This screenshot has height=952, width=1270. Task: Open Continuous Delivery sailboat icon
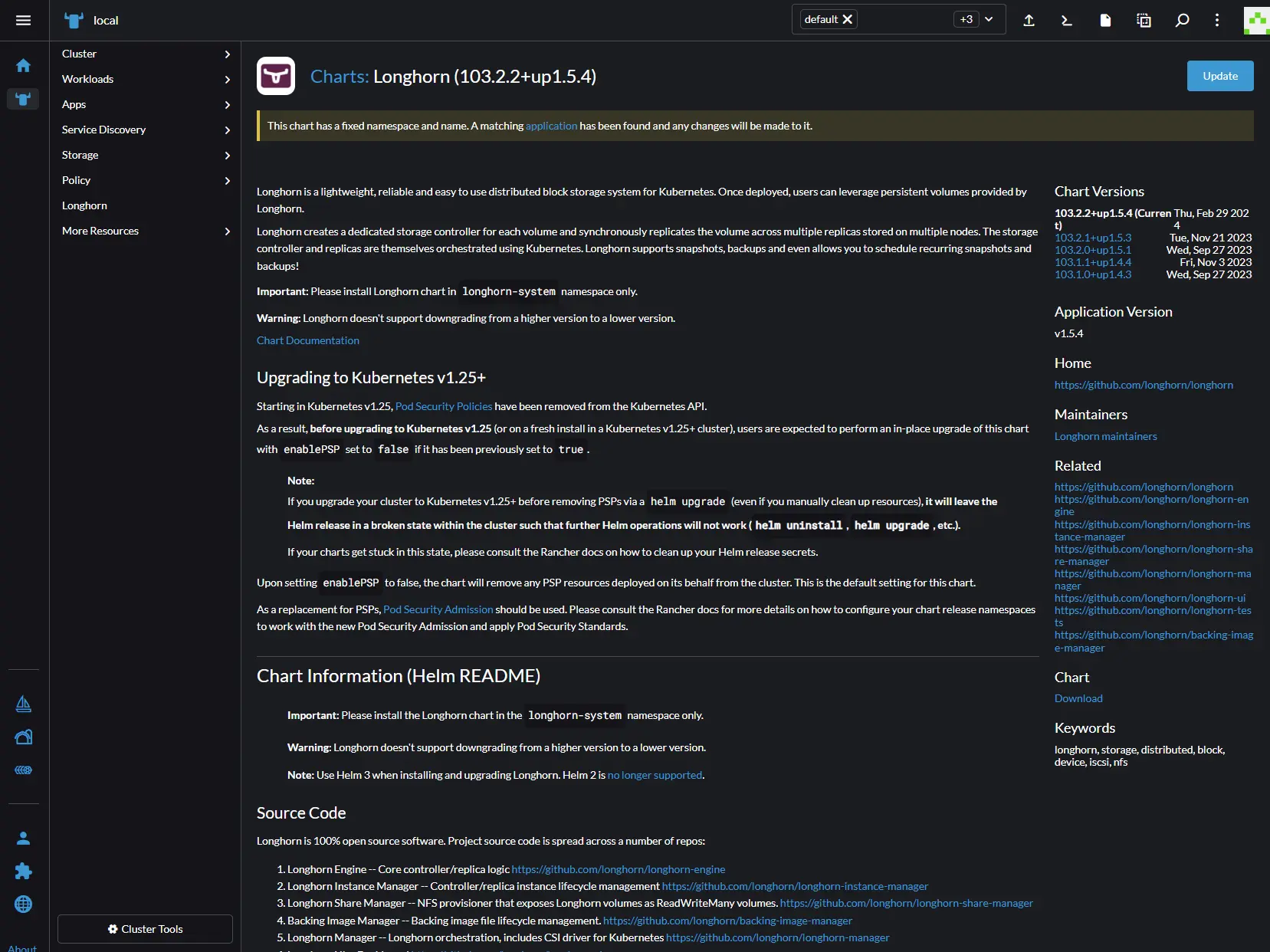click(x=23, y=704)
